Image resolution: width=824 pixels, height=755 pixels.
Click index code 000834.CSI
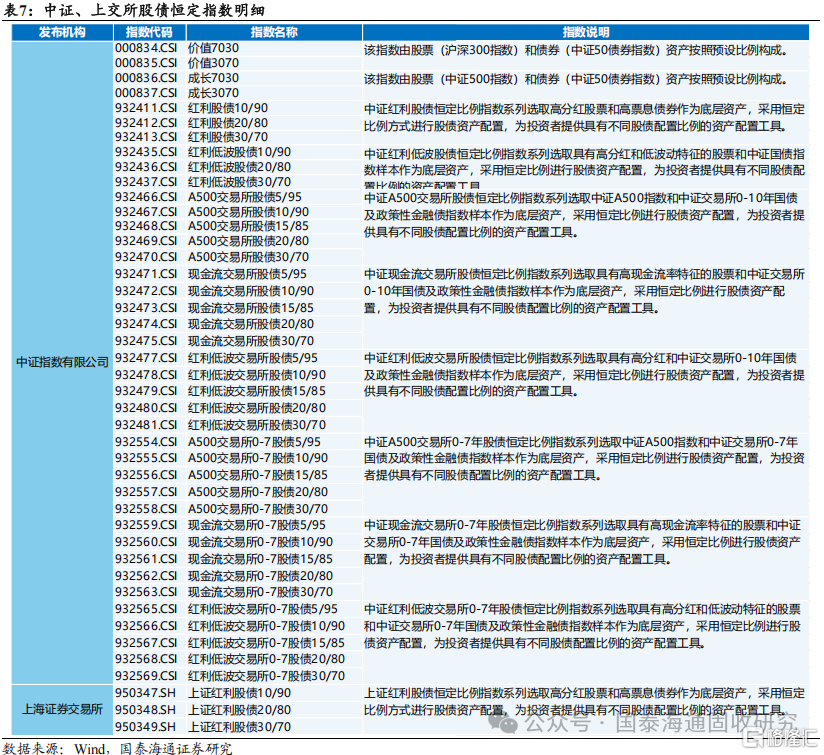click(x=146, y=48)
